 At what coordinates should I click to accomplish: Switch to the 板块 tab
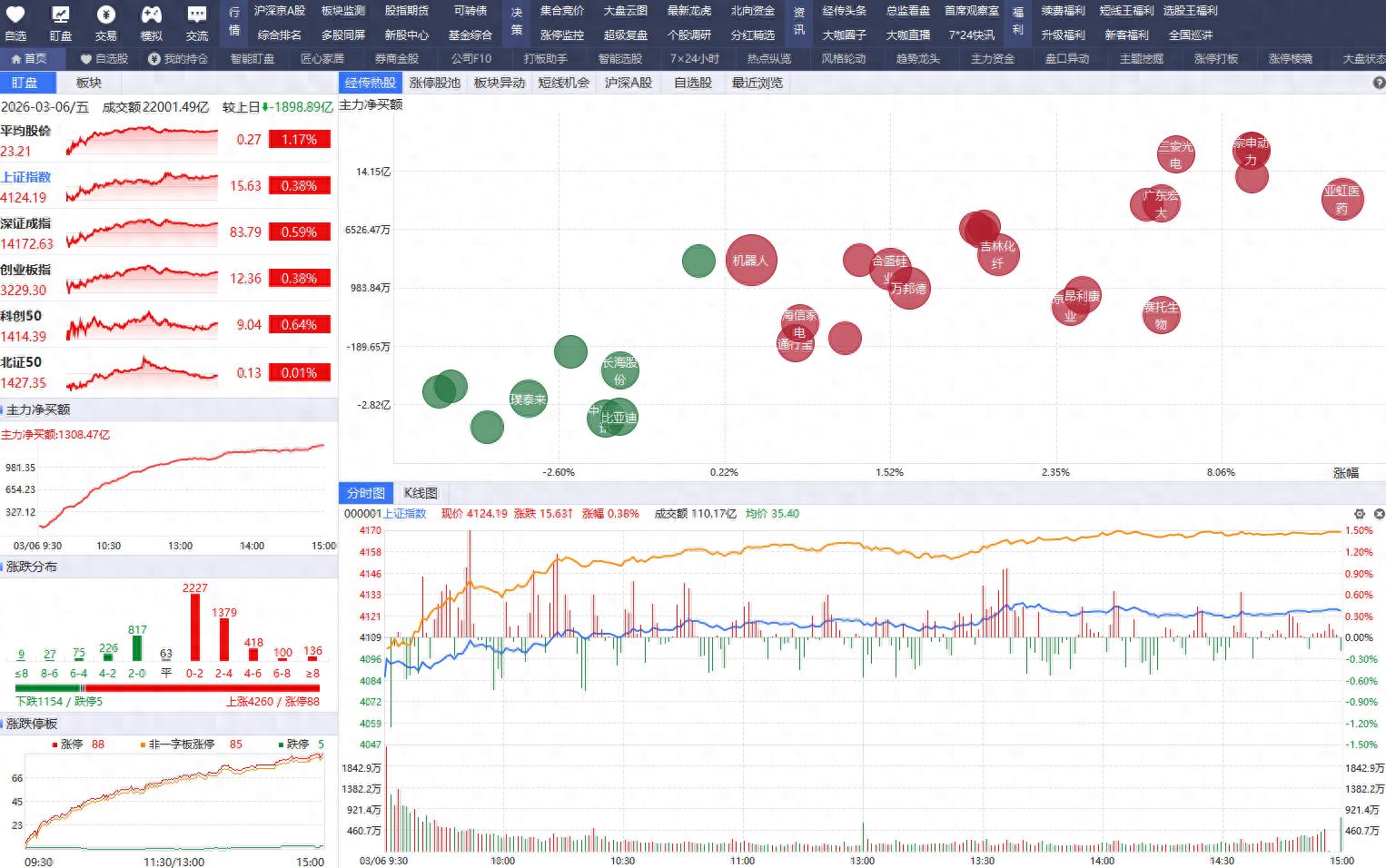coord(88,83)
